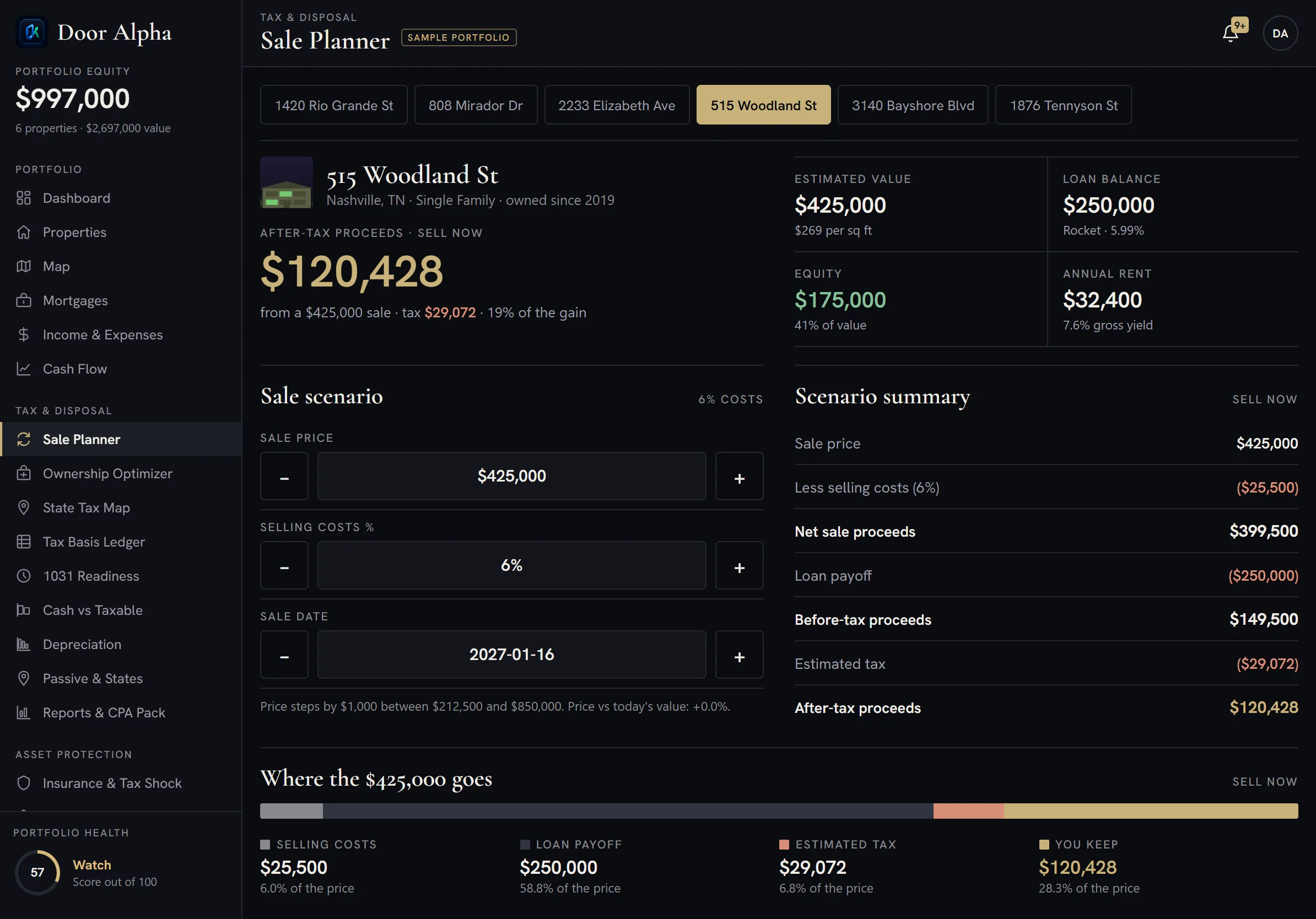Open Dashboard from the sidebar
The width and height of the screenshot is (1316, 919).
(x=121, y=198)
